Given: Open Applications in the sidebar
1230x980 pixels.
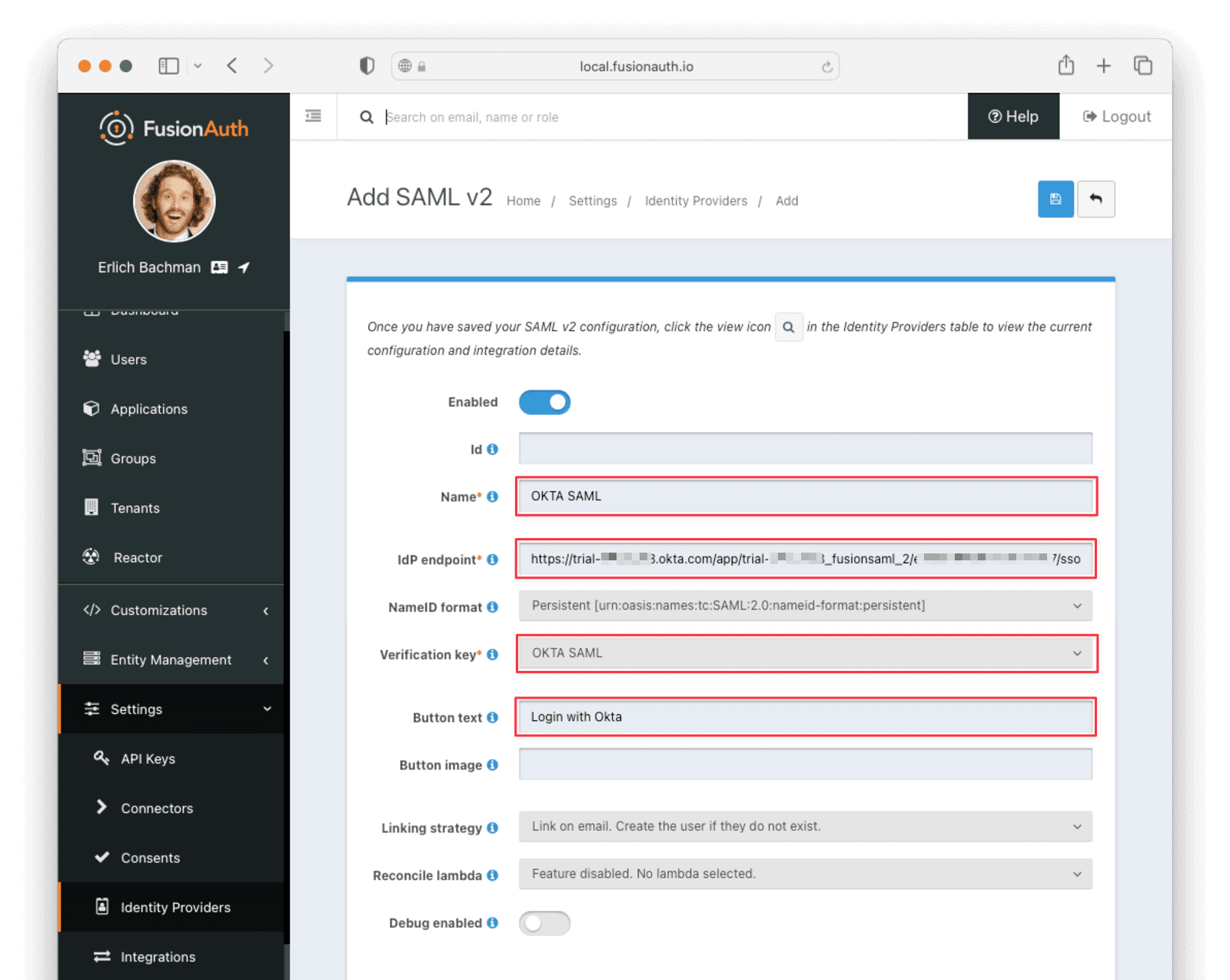Looking at the screenshot, I should pyautogui.click(x=171, y=409).
